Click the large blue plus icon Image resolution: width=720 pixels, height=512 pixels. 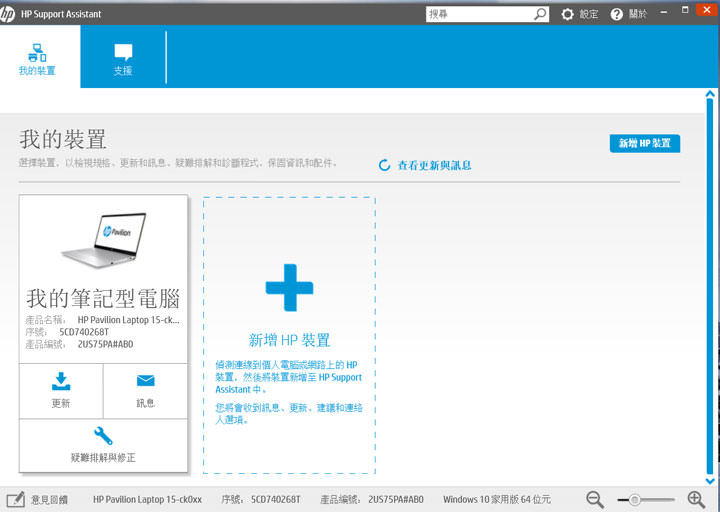pos(289,288)
